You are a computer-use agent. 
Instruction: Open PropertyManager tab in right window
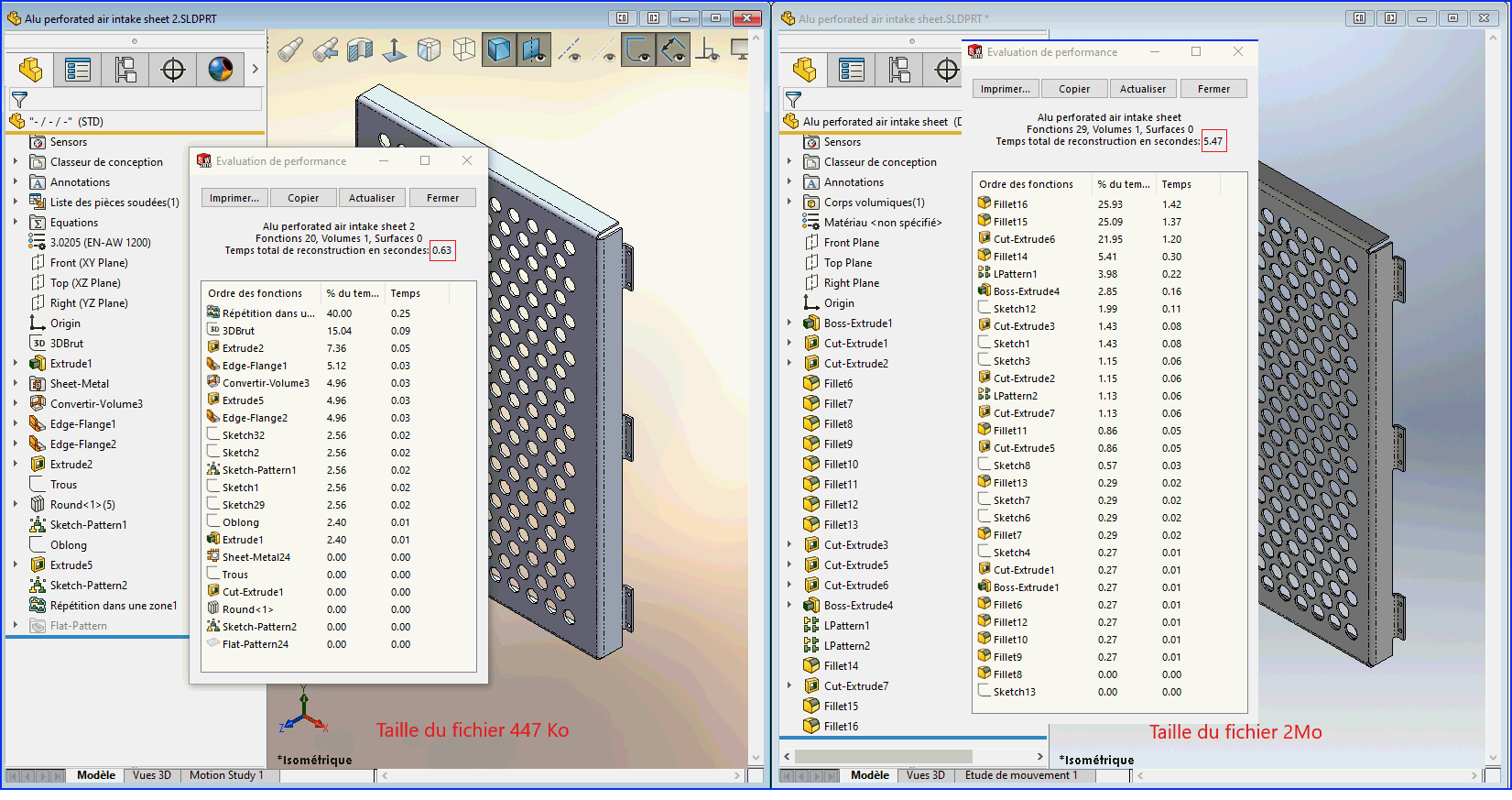click(x=852, y=70)
